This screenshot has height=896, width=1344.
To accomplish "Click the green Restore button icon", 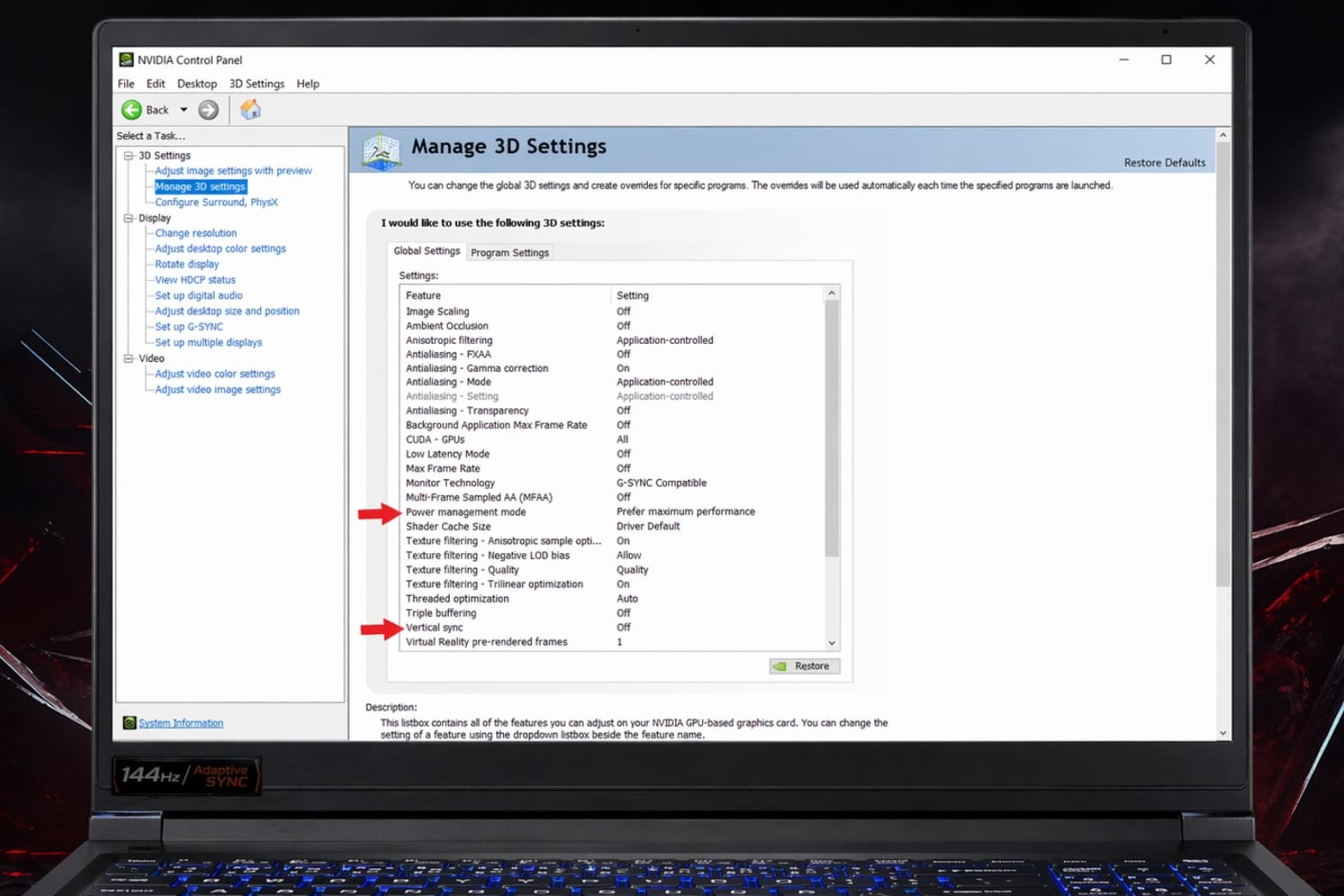I will click(x=780, y=666).
